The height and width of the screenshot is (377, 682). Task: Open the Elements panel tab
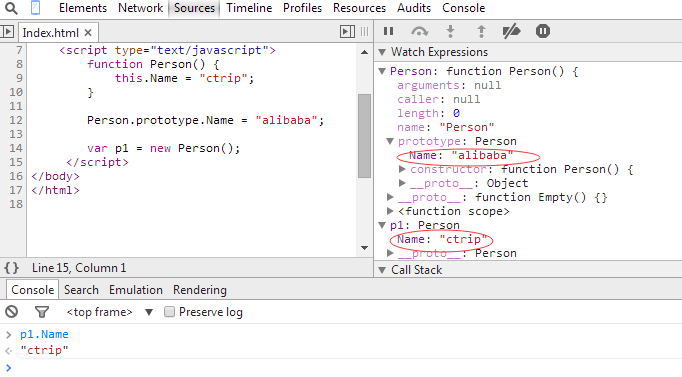83,8
